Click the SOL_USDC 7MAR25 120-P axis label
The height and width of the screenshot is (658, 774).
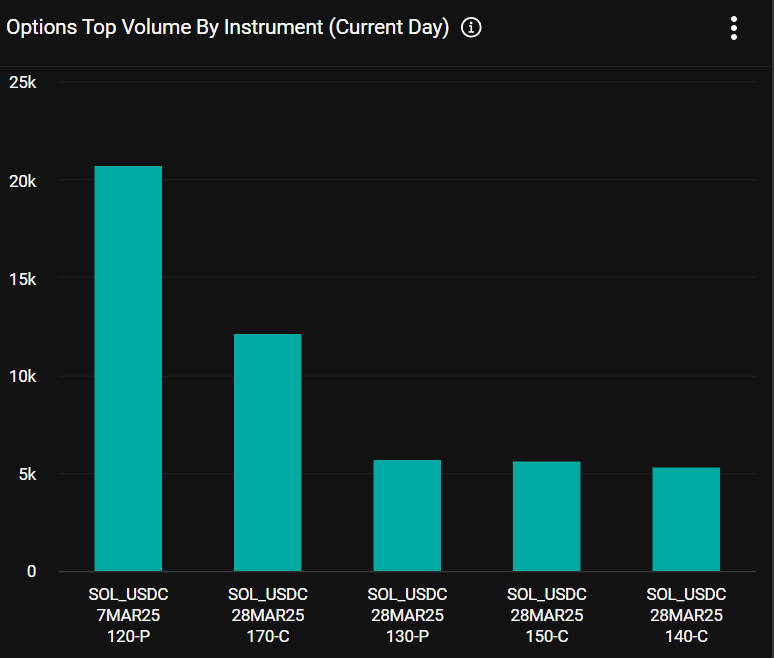coord(128,614)
